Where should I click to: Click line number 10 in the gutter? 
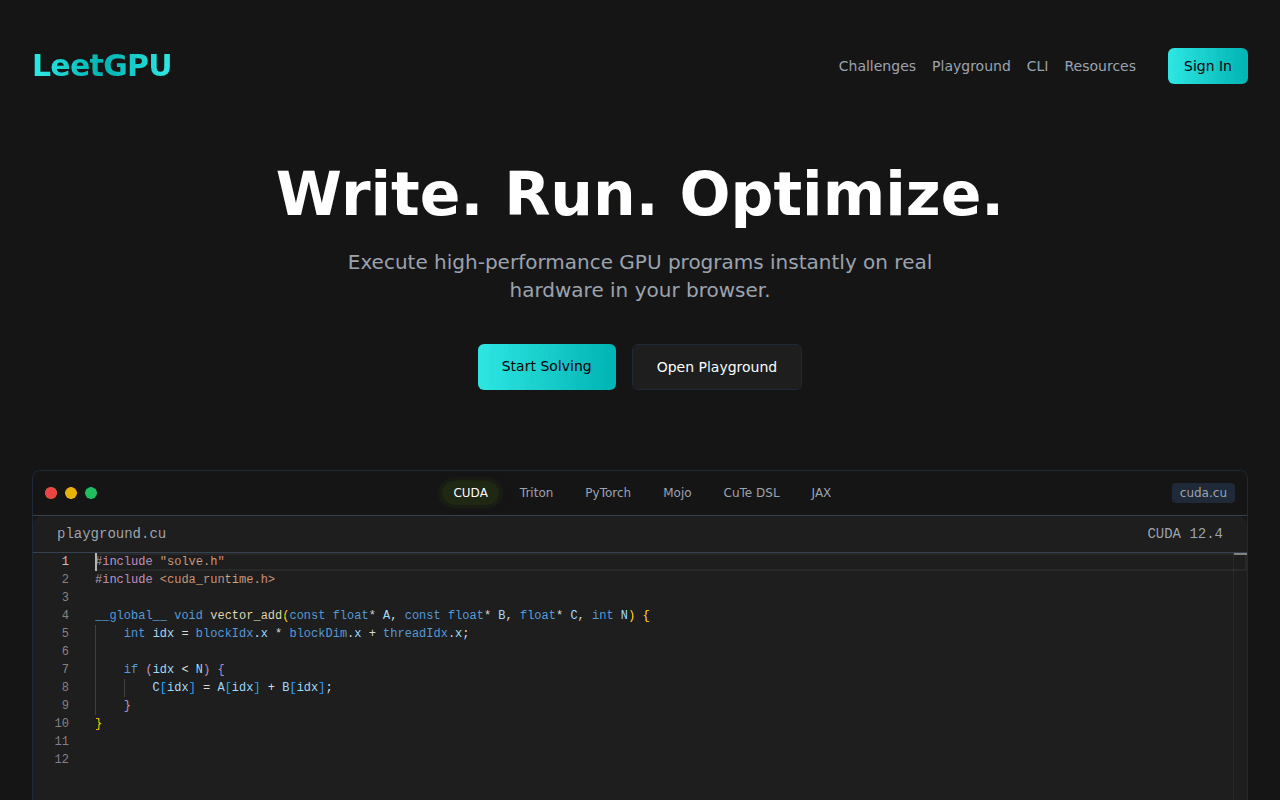coord(62,724)
